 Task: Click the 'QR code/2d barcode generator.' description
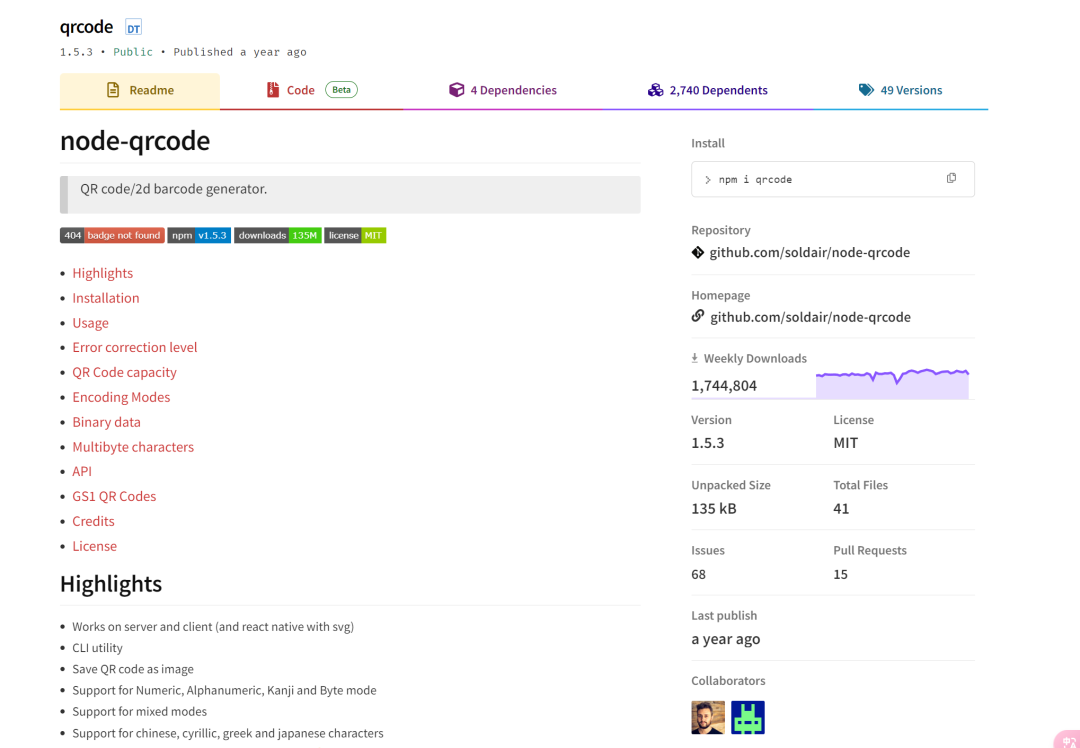(174, 189)
